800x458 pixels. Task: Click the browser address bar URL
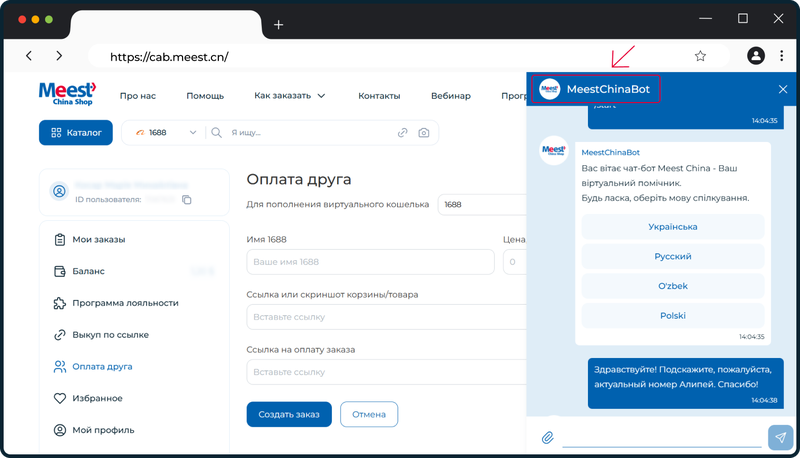[169, 57]
